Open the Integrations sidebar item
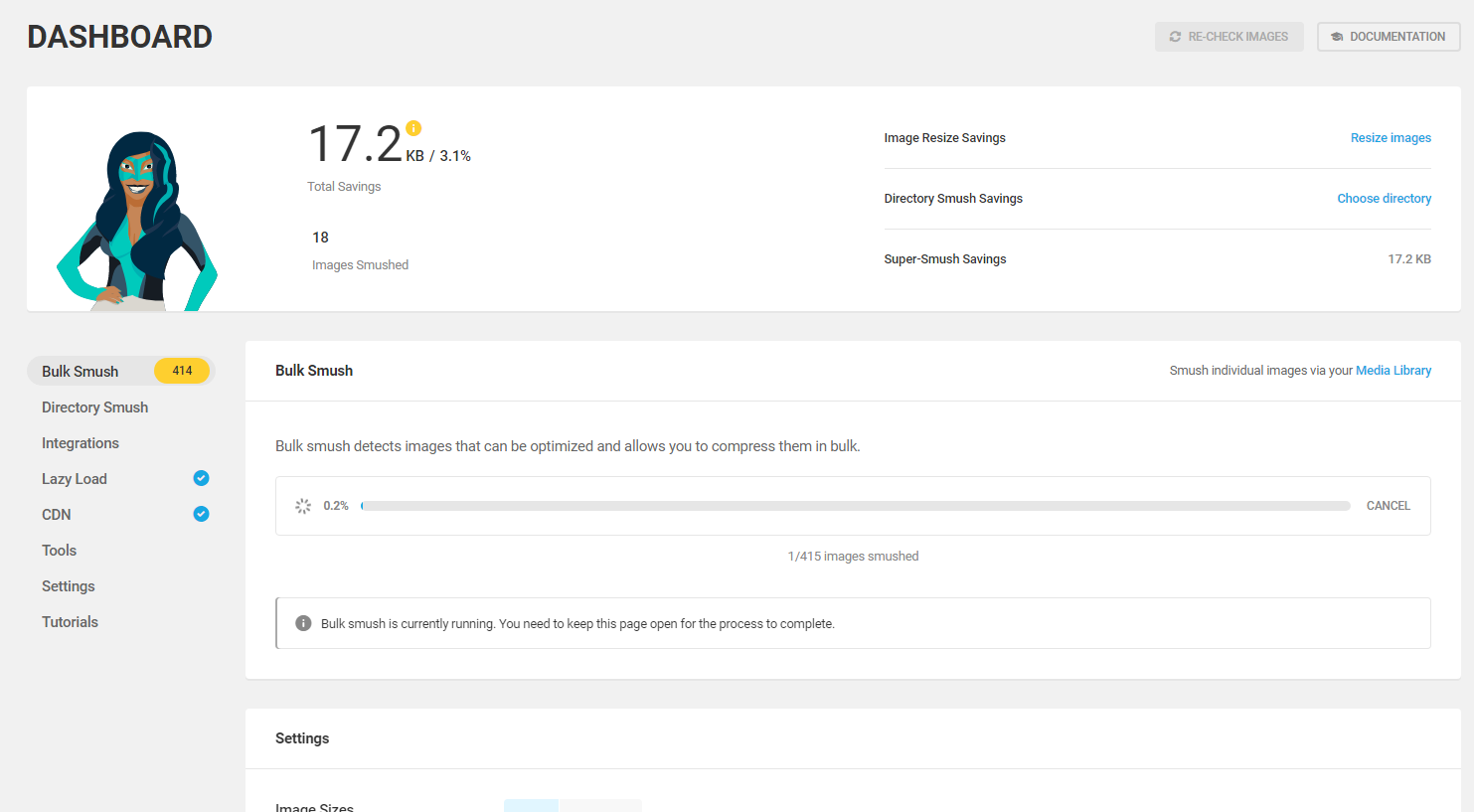This screenshot has width=1474, height=812. click(81, 443)
